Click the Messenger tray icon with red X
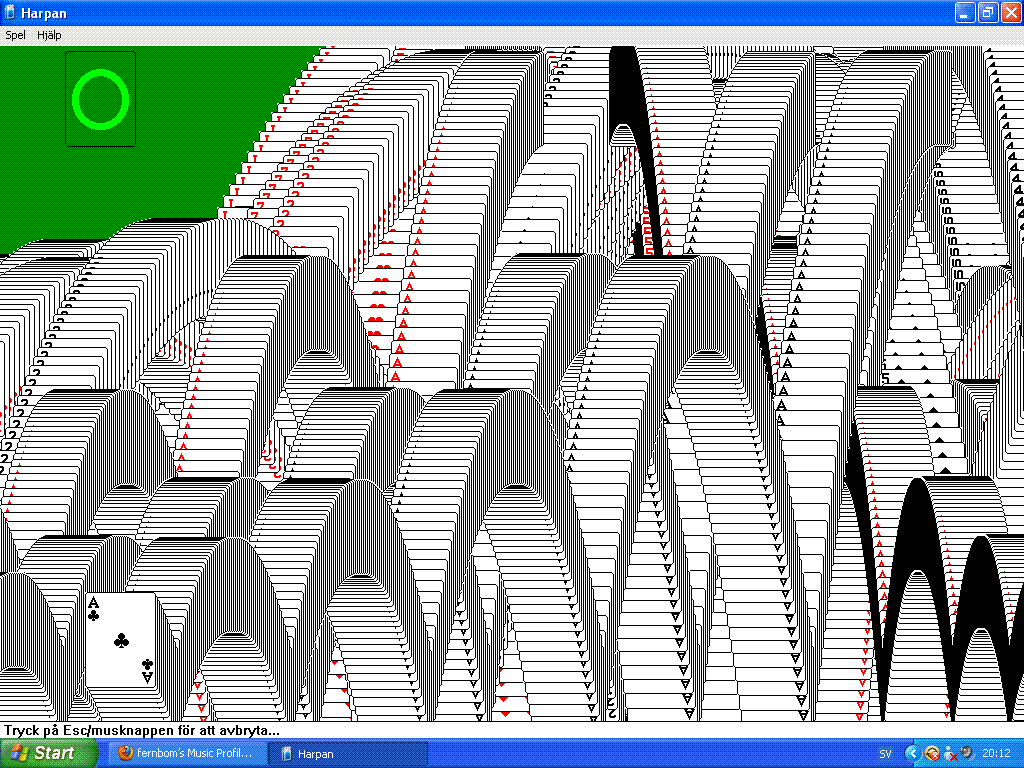This screenshot has width=1024, height=768. coord(951,754)
